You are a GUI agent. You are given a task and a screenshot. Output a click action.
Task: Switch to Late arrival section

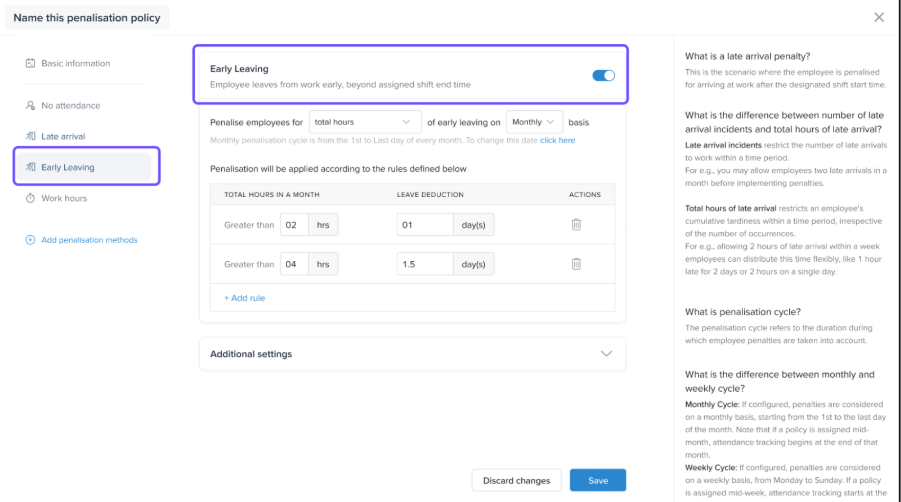click(63, 136)
